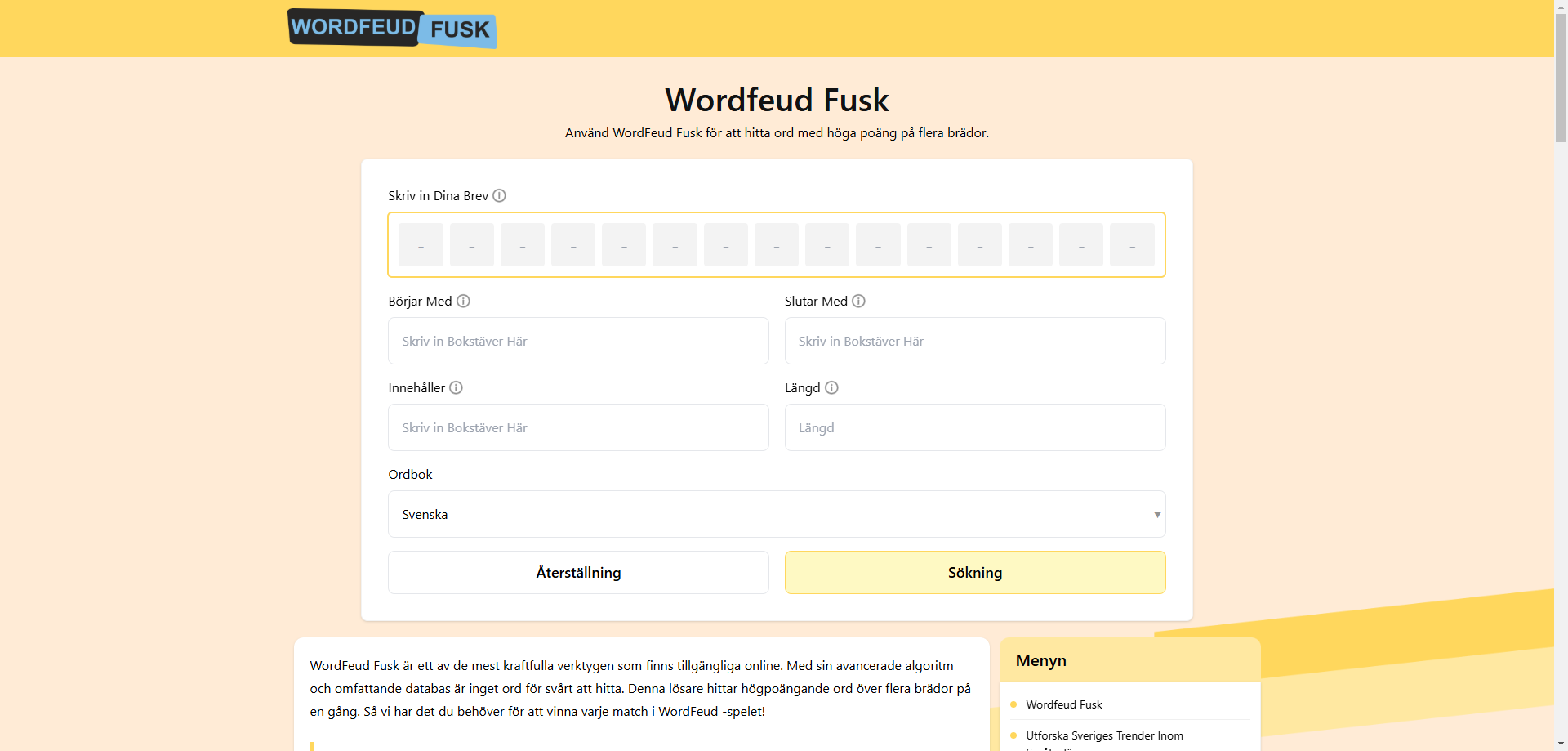The image size is (1568, 751).
Task: Focus the Längd input field
Action: (975, 427)
